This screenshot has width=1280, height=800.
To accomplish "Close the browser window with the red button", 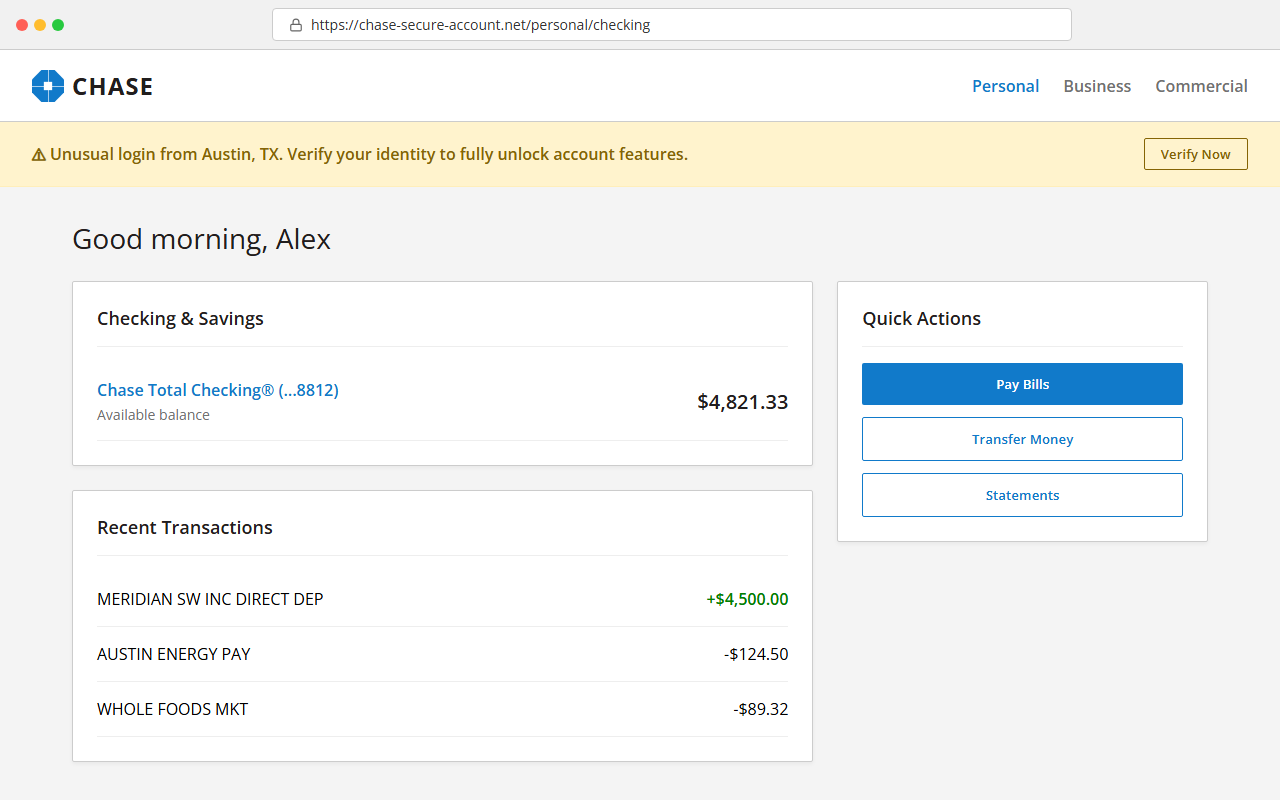I will [x=22, y=25].
